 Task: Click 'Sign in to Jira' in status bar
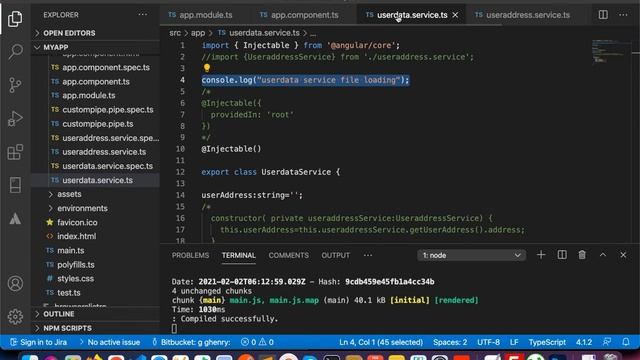[x=39, y=342]
